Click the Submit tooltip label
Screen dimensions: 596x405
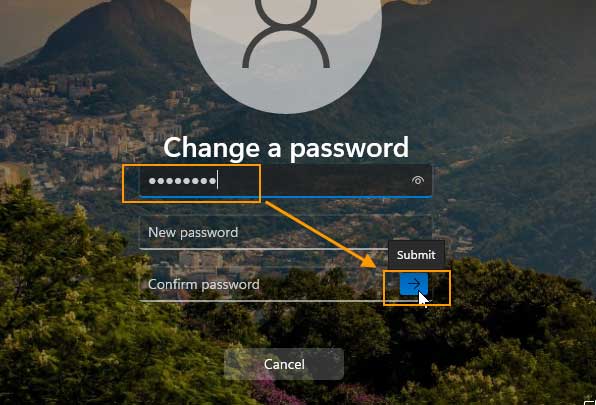coord(416,255)
